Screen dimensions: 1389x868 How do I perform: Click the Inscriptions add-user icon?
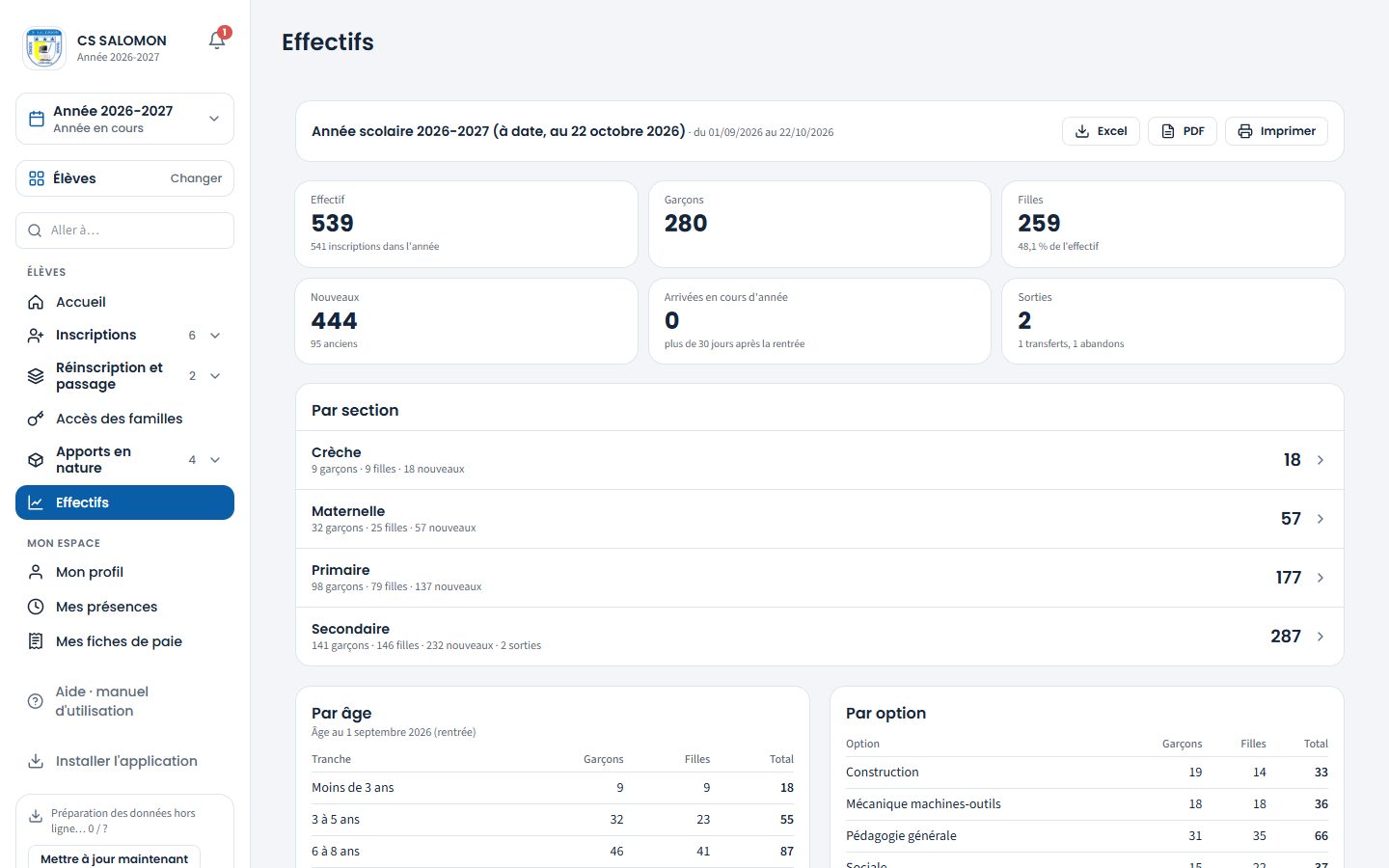point(36,335)
